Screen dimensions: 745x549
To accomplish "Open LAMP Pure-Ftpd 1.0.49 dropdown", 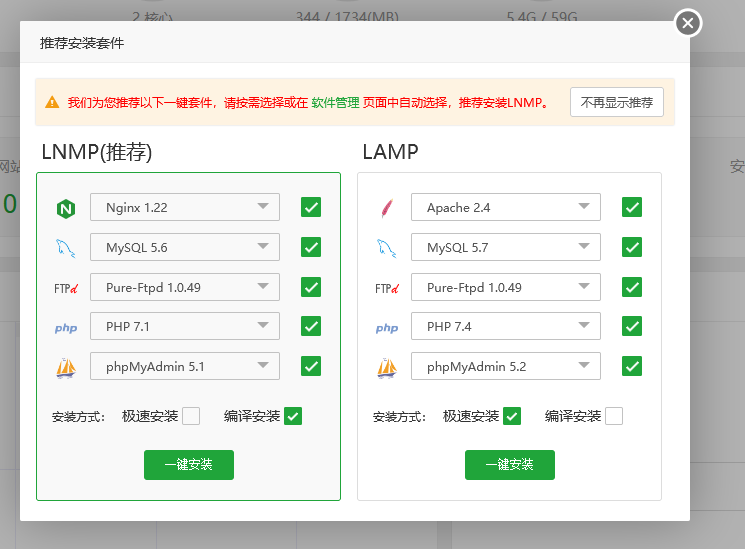I will (506, 287).
